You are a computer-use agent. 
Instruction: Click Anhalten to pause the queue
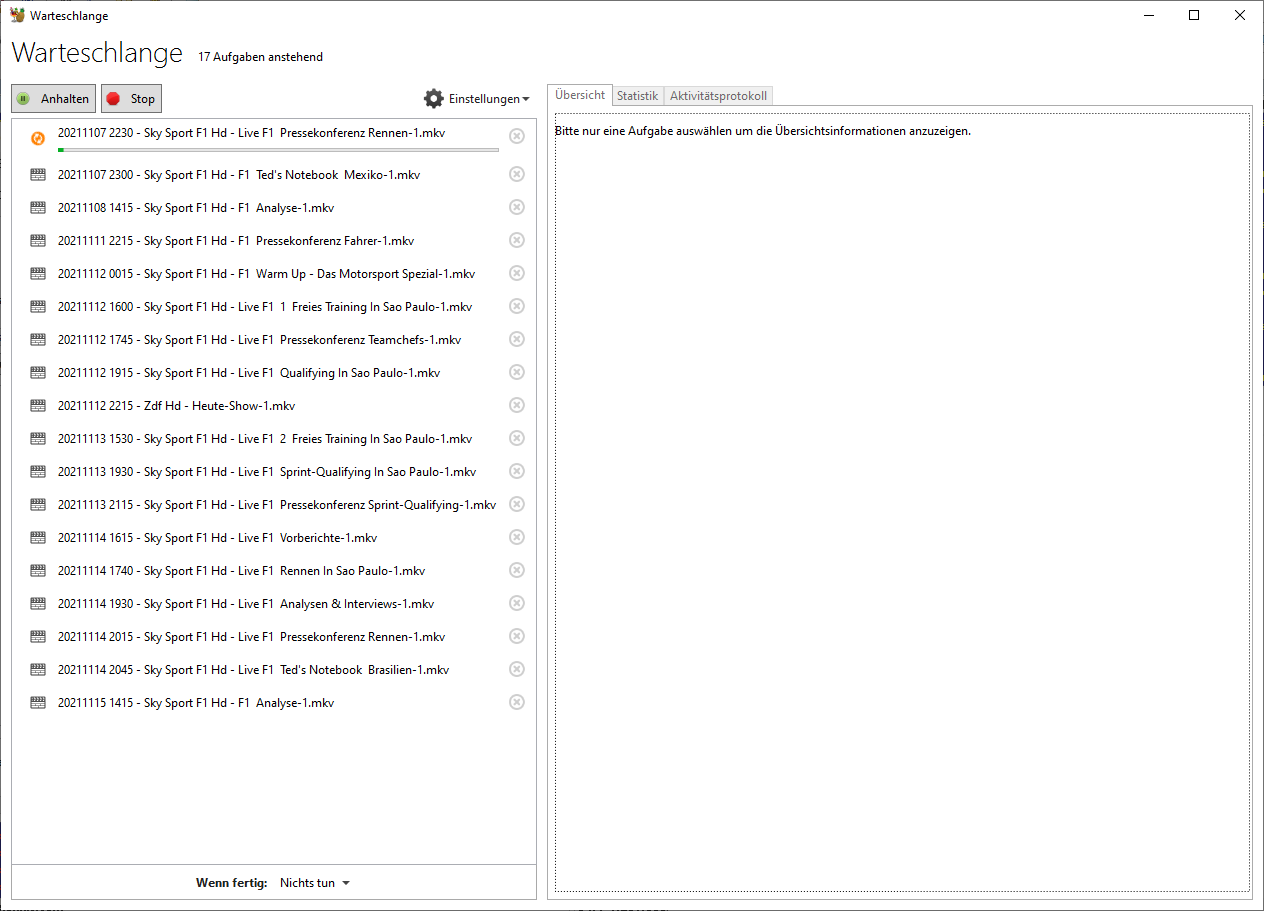coord(53,98)
